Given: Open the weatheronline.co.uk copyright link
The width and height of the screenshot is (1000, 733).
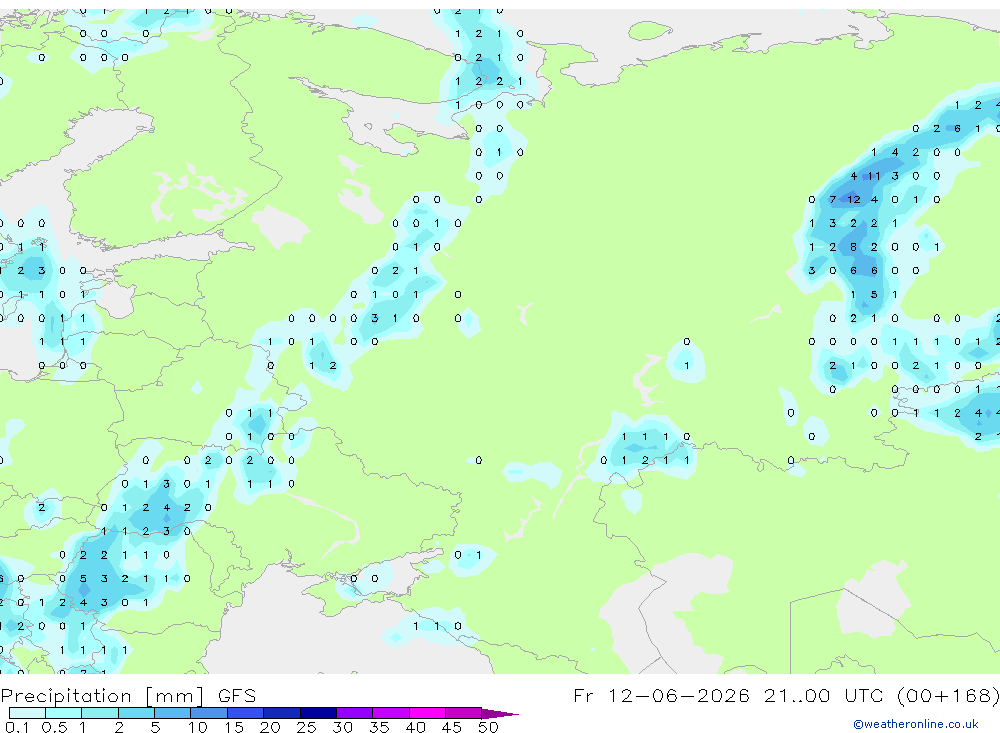Looking at the screenshot, I should click(915, 724).
